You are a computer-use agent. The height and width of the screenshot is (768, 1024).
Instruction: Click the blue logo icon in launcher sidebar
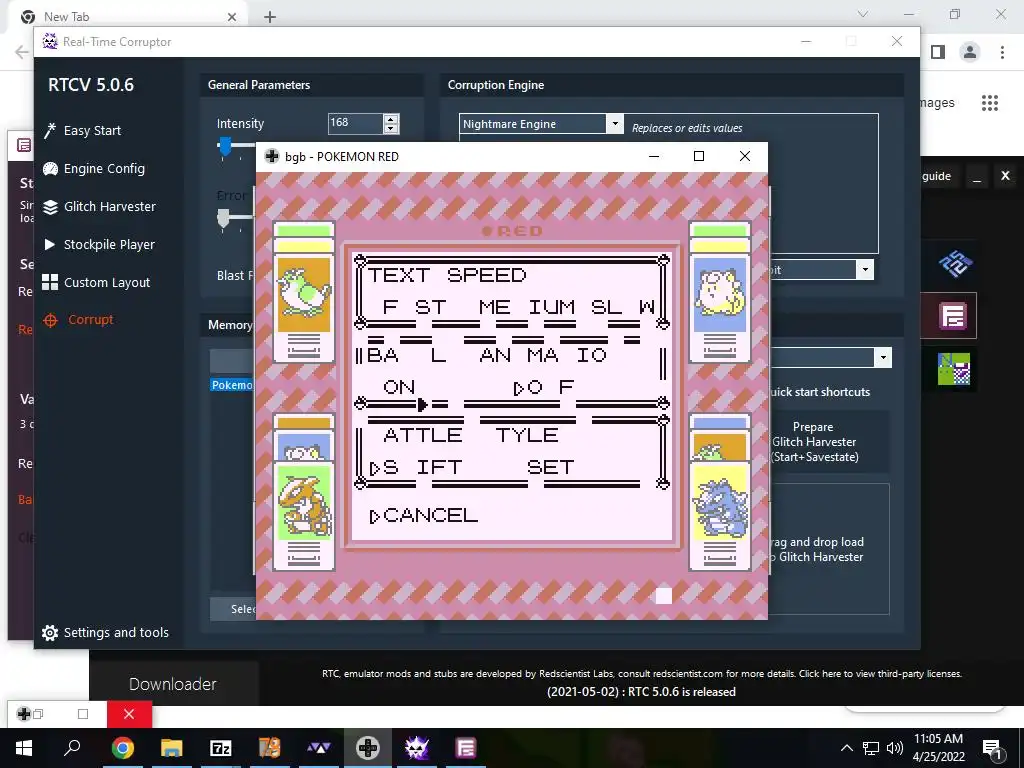pyautogui.click(x=955, y=263)
